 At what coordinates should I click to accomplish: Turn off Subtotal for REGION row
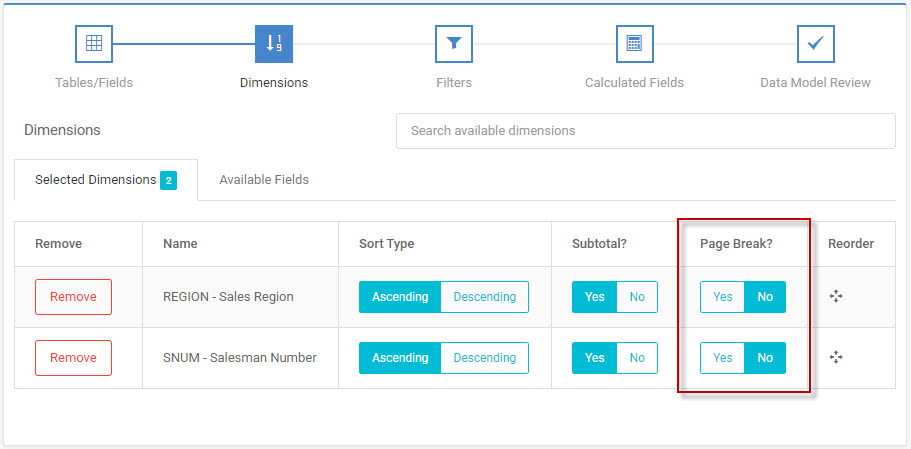click(x=637, y=297)
